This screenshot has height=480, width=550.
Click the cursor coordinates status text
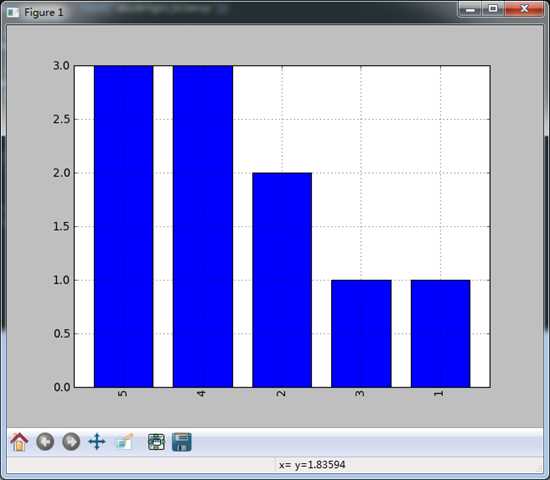(312, 465)
